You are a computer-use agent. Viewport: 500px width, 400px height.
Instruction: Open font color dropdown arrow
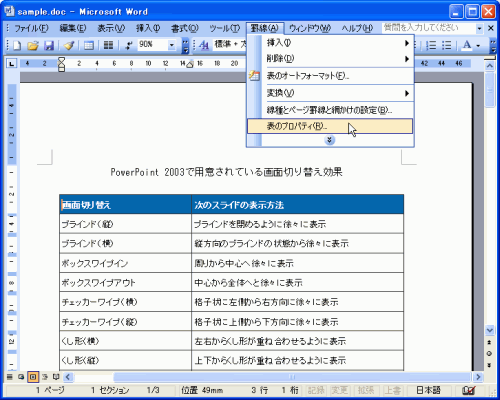pos(478,45)
